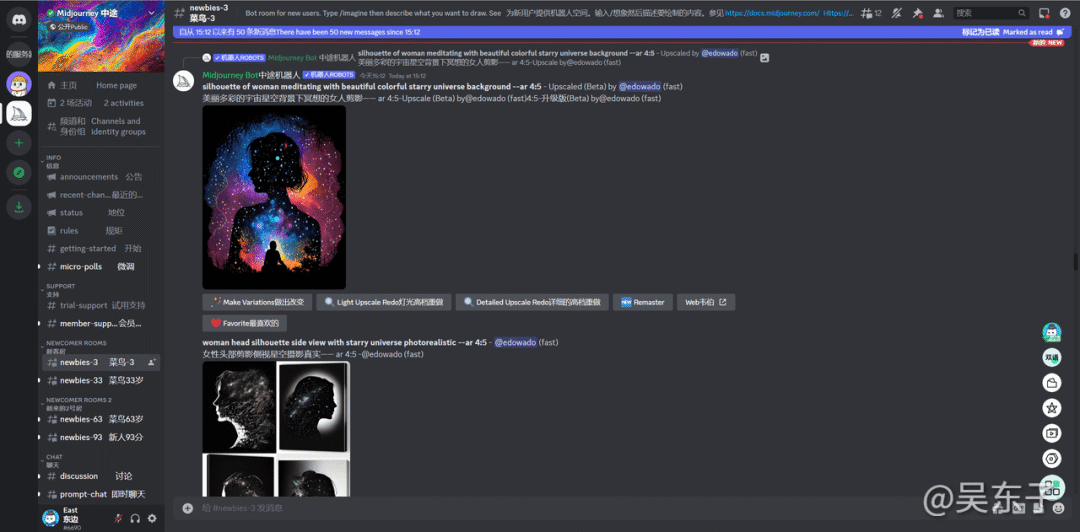
Task: Open user settings gear icon
Action: click(x=152, y=518)
